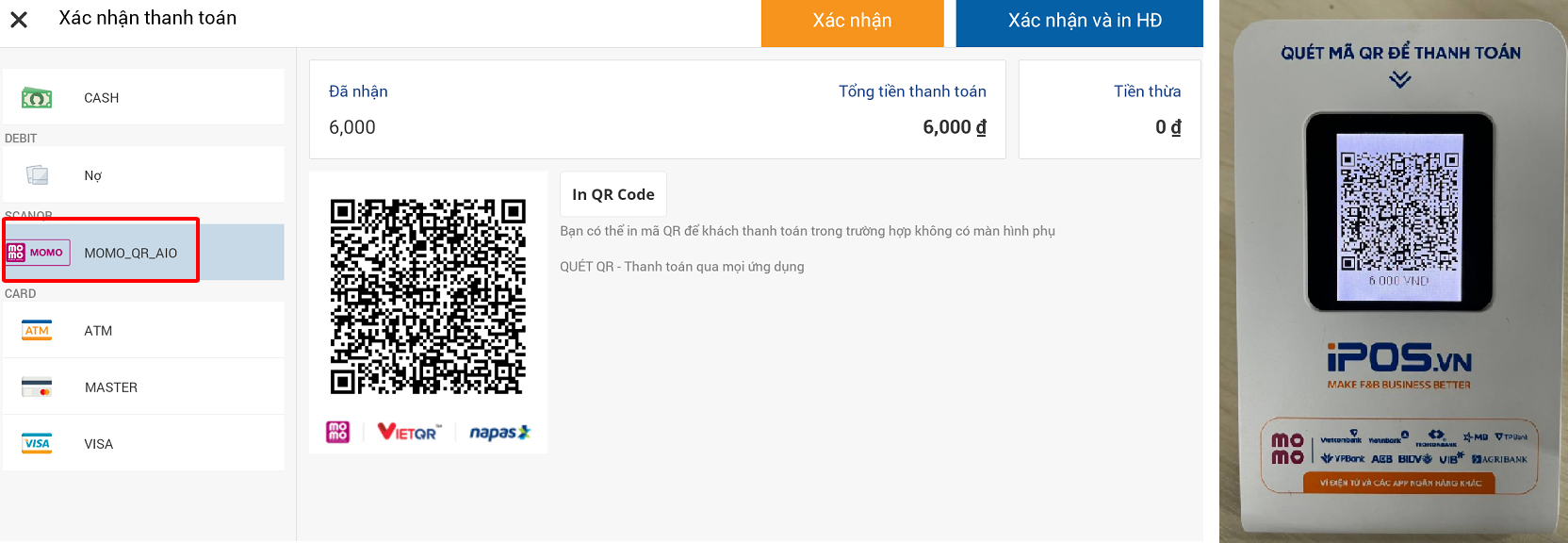The image size is (1568, 543).
Task: Click the ATM card icon
Action: coord(37,331)
